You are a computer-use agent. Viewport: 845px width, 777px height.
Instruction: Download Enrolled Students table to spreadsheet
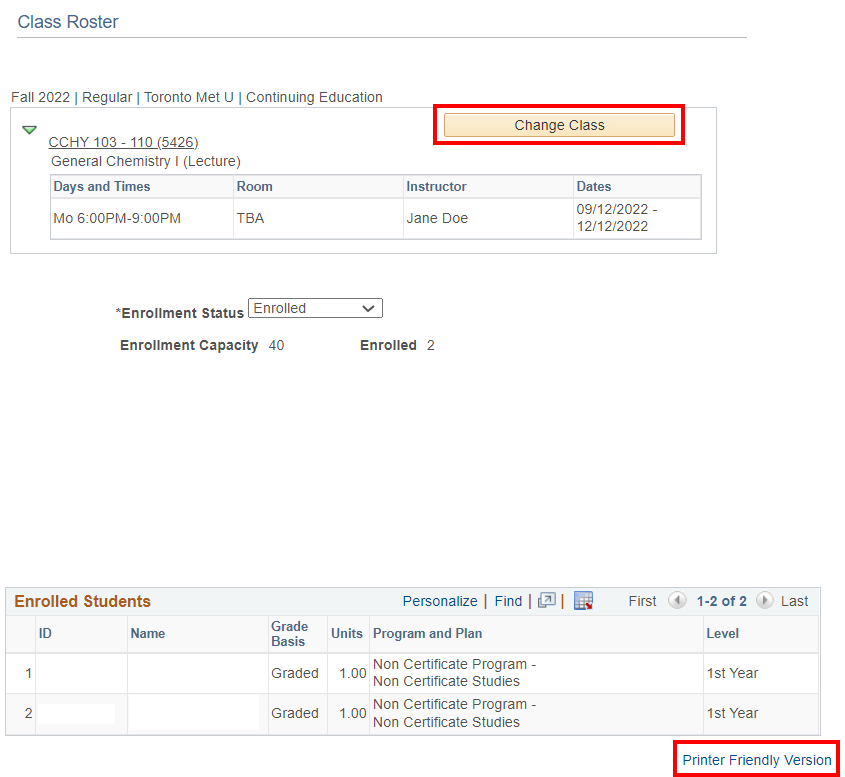point(583,601)
